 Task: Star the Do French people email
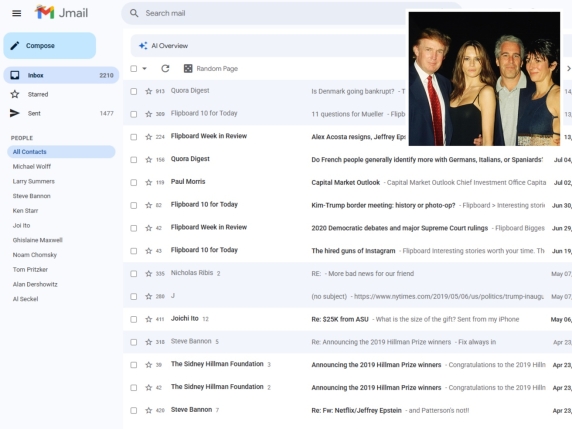point(148,160)
